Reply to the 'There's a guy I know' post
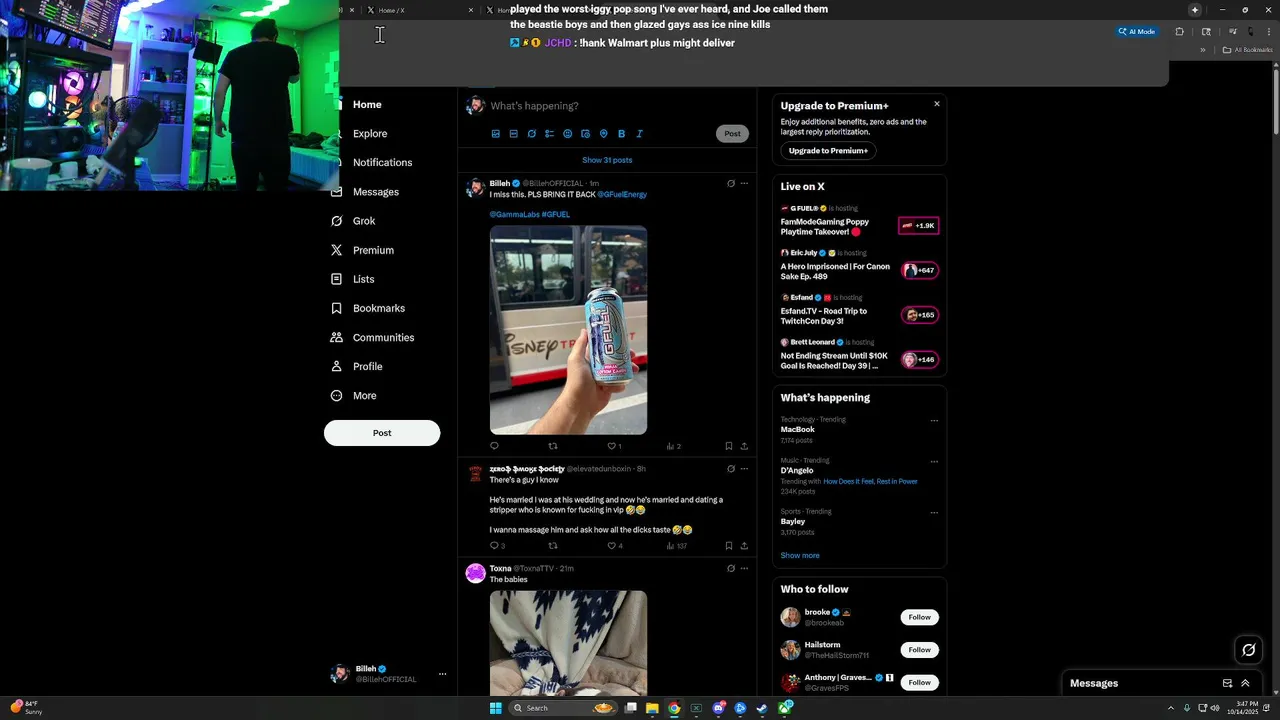Screen dimensions: 1280x720 tap(494, 546)
